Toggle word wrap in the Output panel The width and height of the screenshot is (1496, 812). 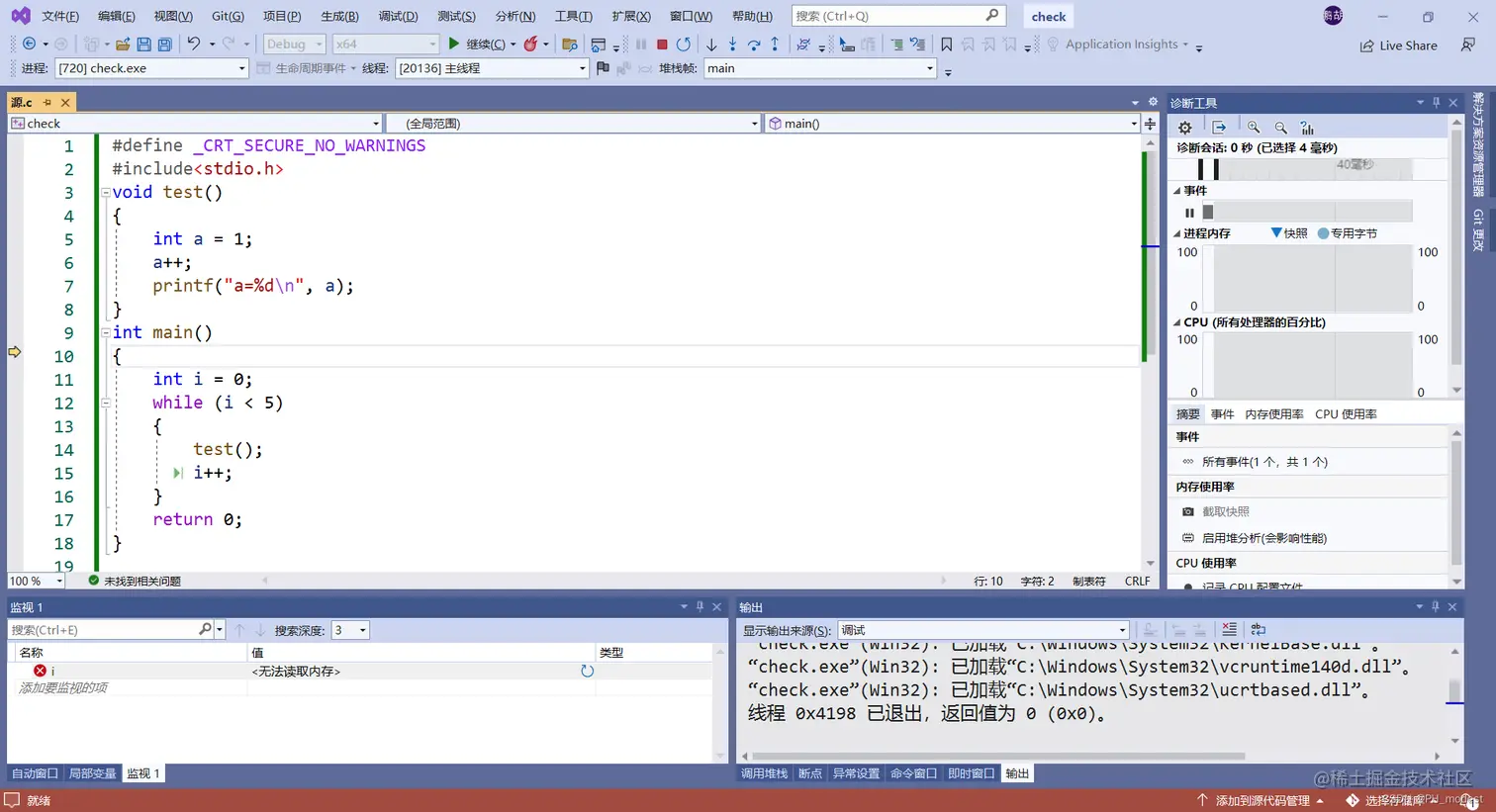tap(1259, 629)
